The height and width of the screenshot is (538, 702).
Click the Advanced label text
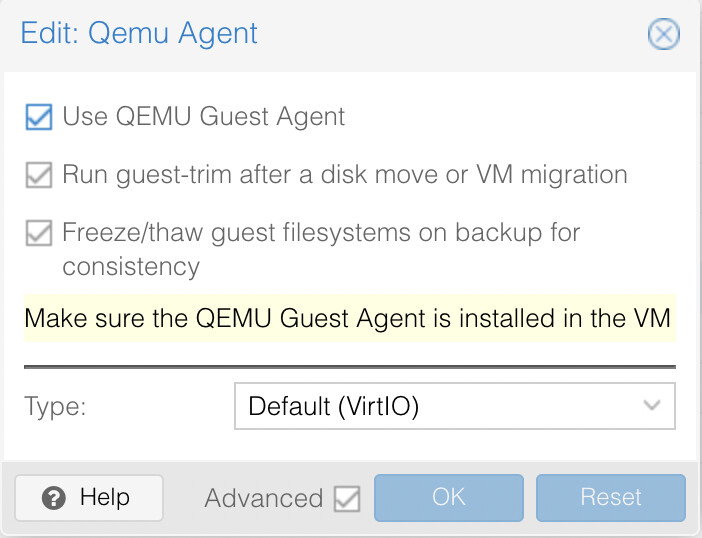tap(264, 498)
